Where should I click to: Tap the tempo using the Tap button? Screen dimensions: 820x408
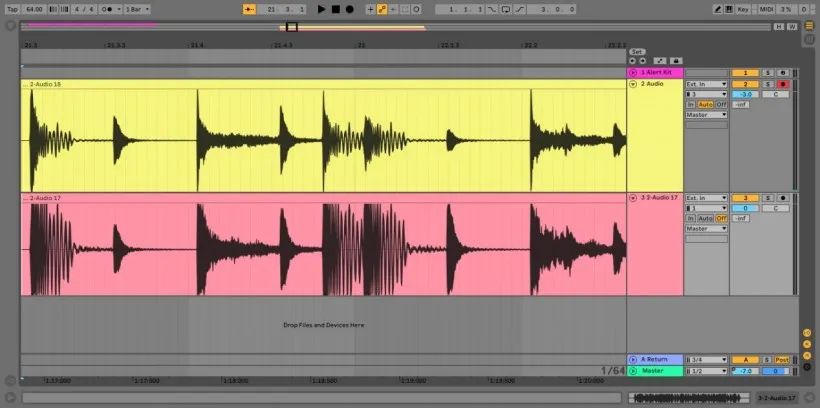click(x=12, y=9)
